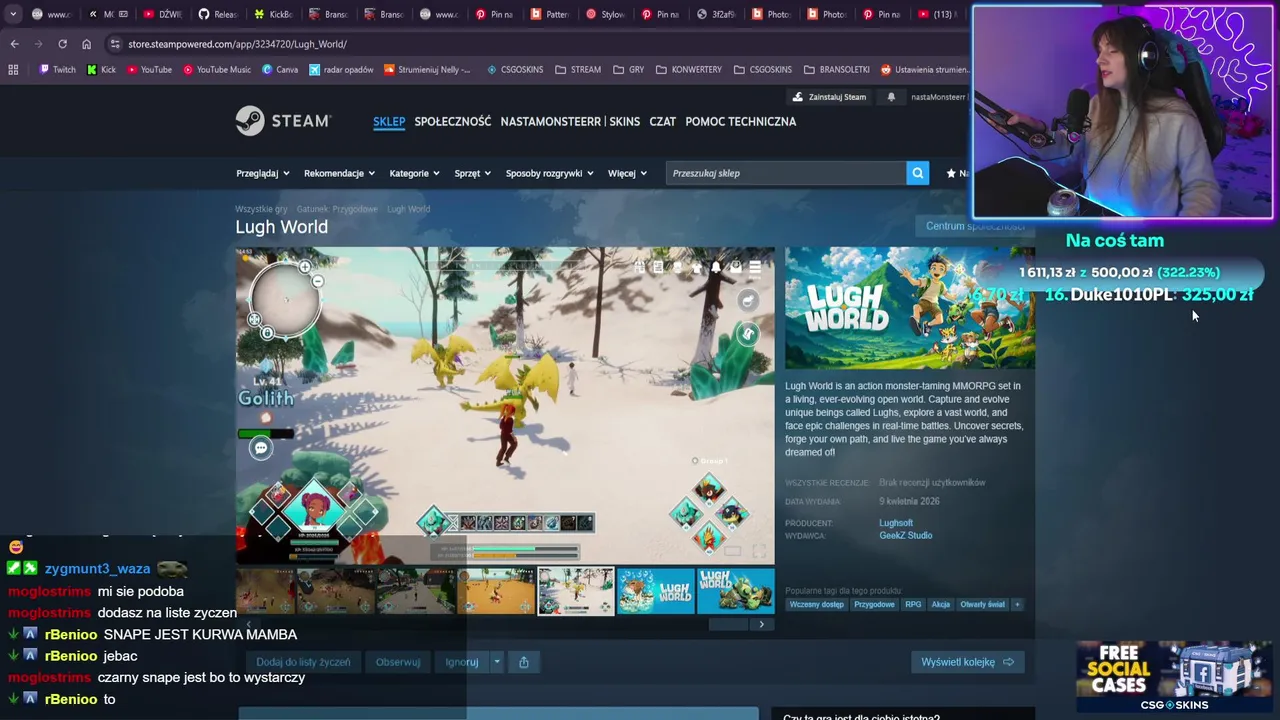Viewport: 1280px width, 720px height.
Task: Select the orange desert screenshot thumbnail
Action: [496, 590]
